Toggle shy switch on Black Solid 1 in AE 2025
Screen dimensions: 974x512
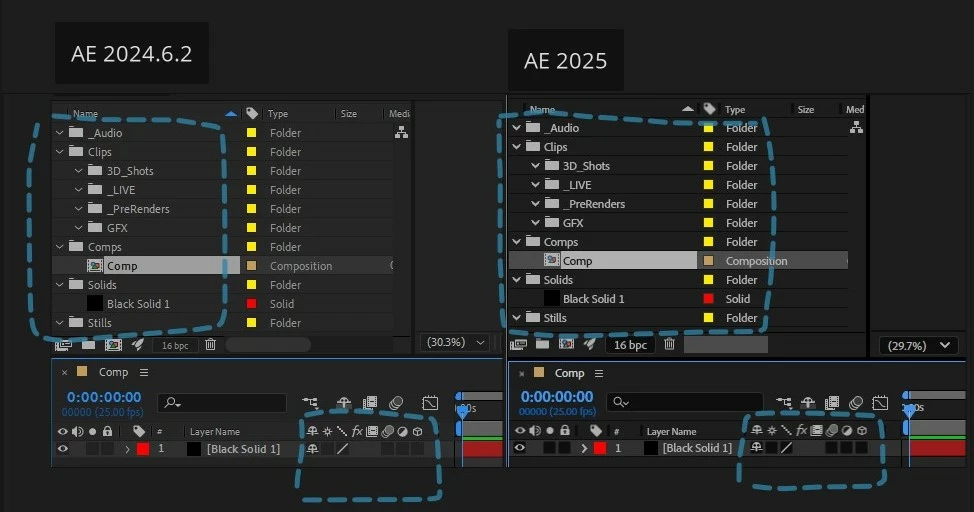pyautogui.click(x=757, y=447)
